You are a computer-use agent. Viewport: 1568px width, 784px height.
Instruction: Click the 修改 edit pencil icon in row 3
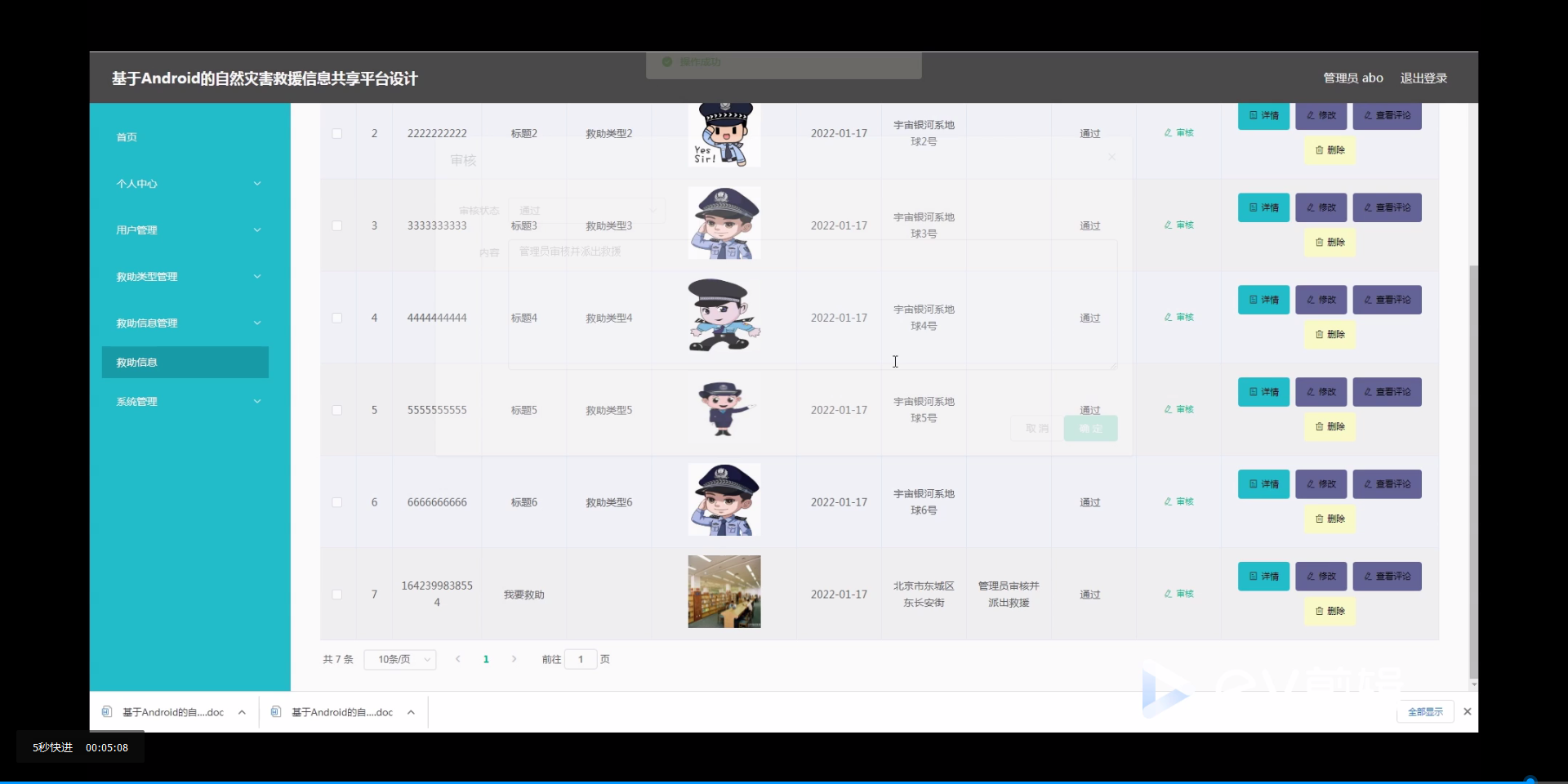point(1321,207)
